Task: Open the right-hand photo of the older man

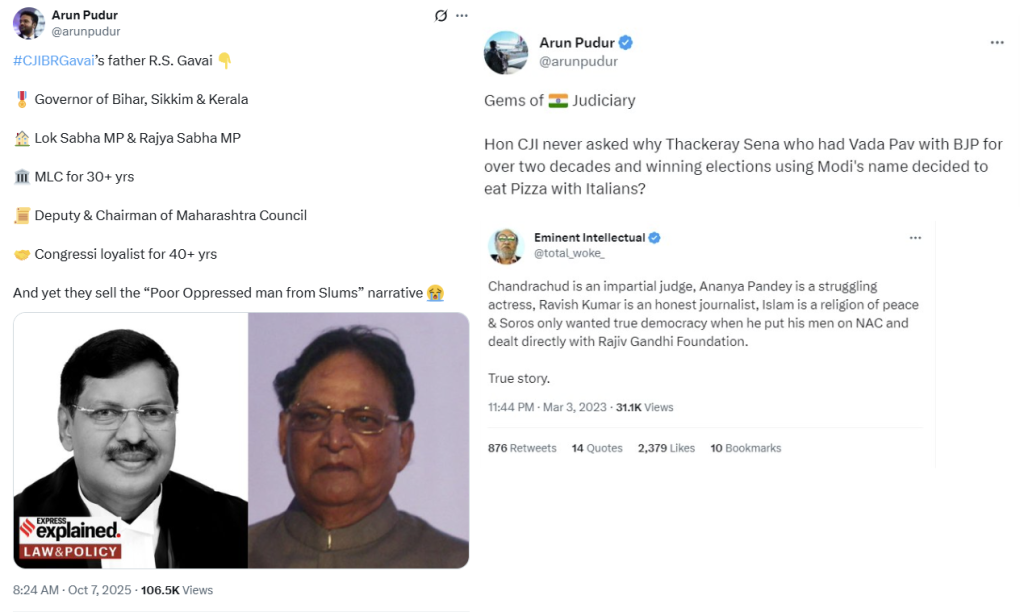Action: (358, 440)
